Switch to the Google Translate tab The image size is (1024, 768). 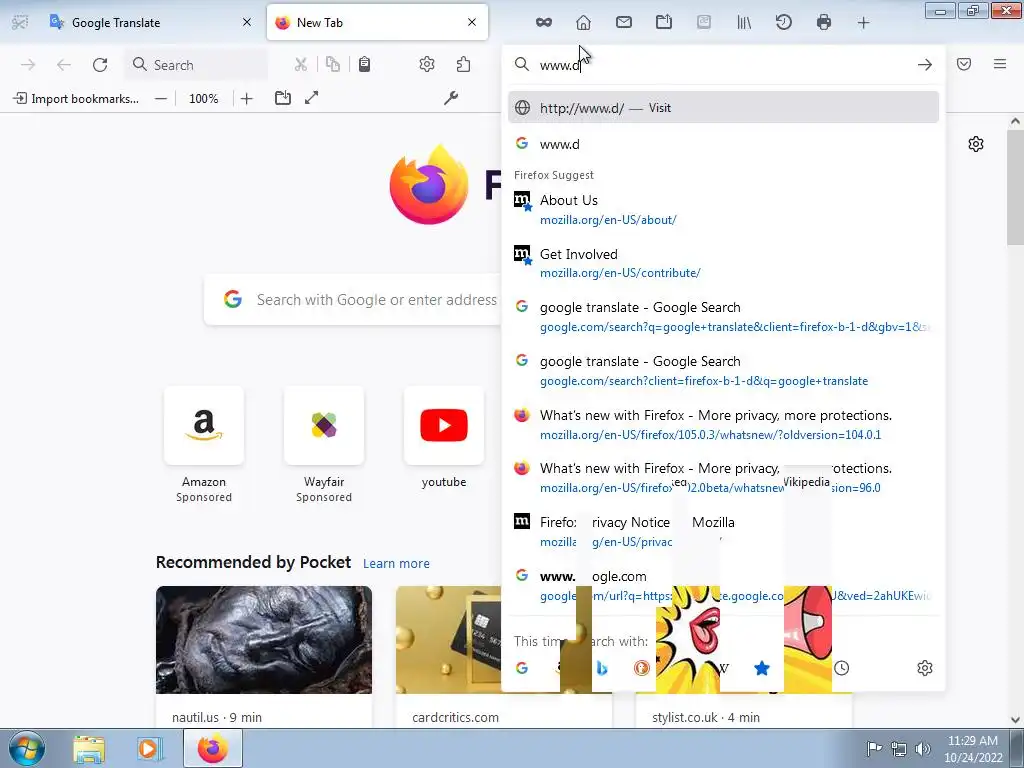click(151, 23)
